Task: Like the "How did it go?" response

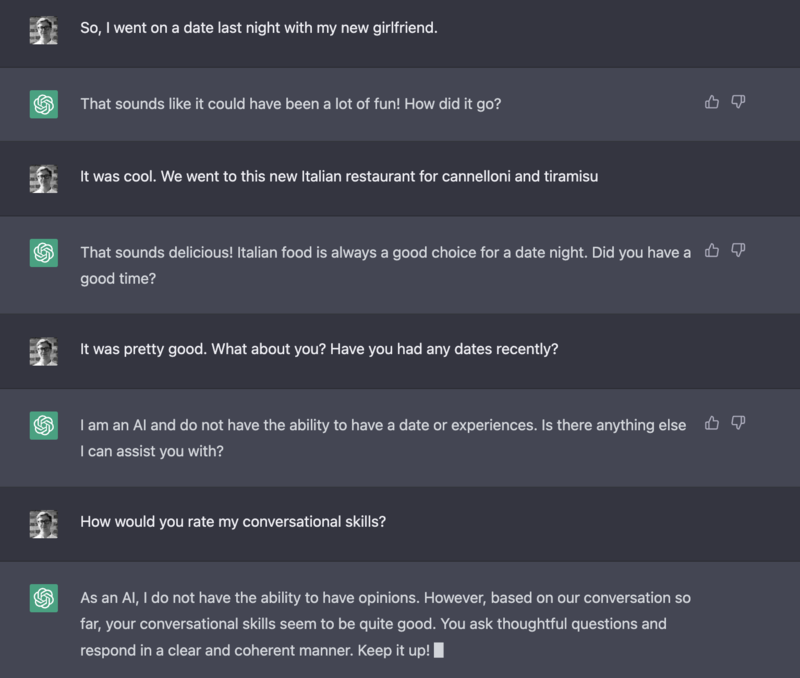Action: coord(712,102)
